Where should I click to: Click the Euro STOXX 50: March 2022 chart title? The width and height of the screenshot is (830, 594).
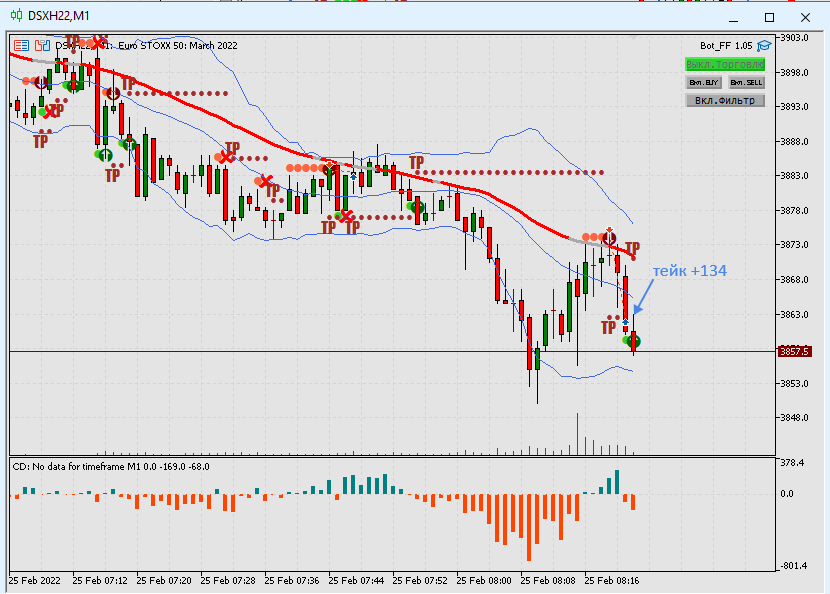(x=177, y=46)
